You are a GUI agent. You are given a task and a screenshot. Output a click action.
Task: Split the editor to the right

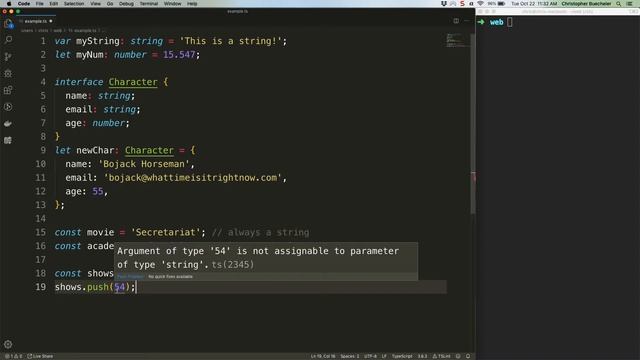click(x=456, y=21)
